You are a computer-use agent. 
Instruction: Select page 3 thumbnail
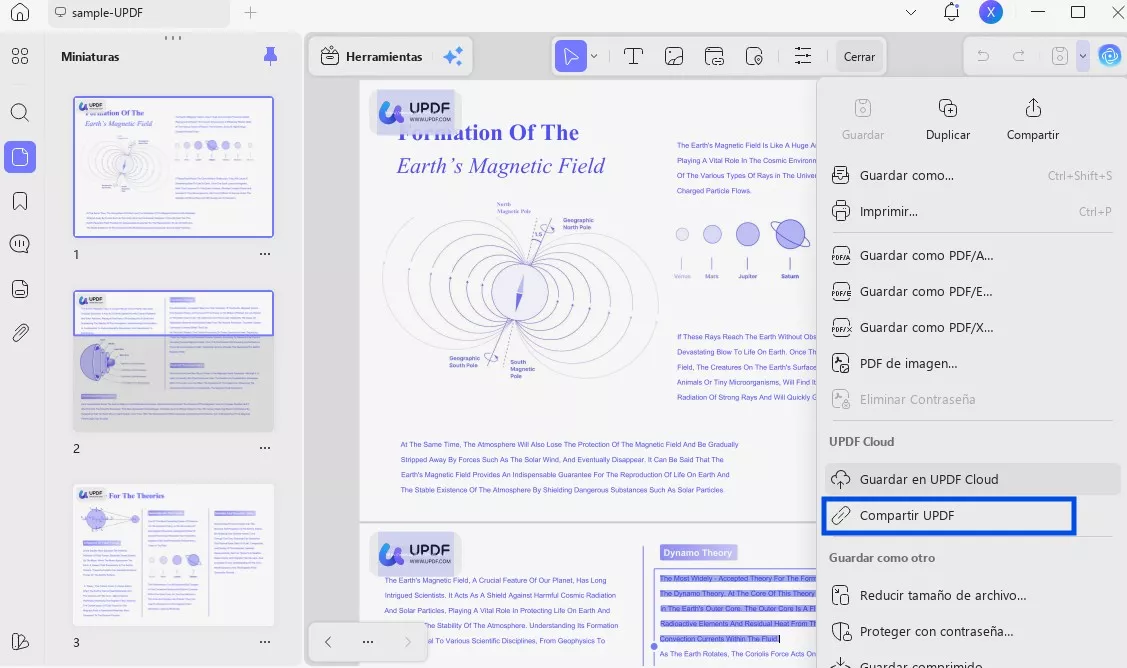pos(173,554)
